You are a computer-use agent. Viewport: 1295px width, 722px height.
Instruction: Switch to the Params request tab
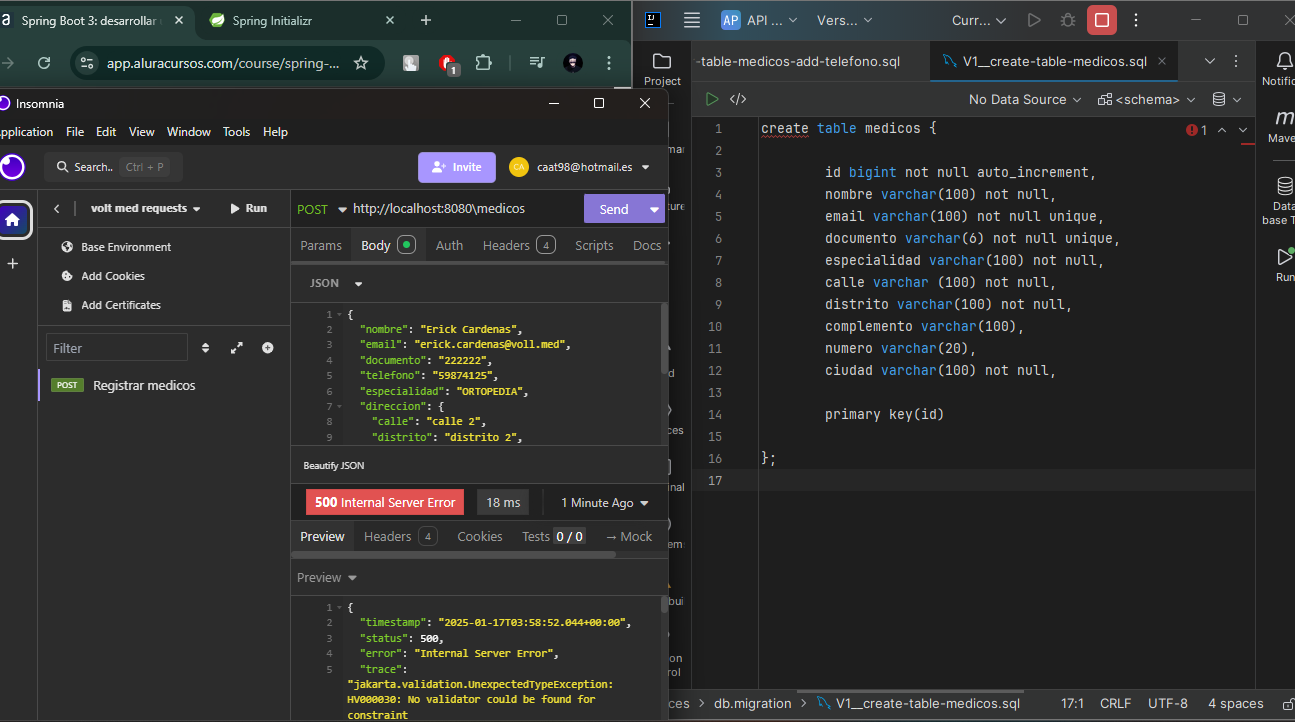(x=321, y=245)
